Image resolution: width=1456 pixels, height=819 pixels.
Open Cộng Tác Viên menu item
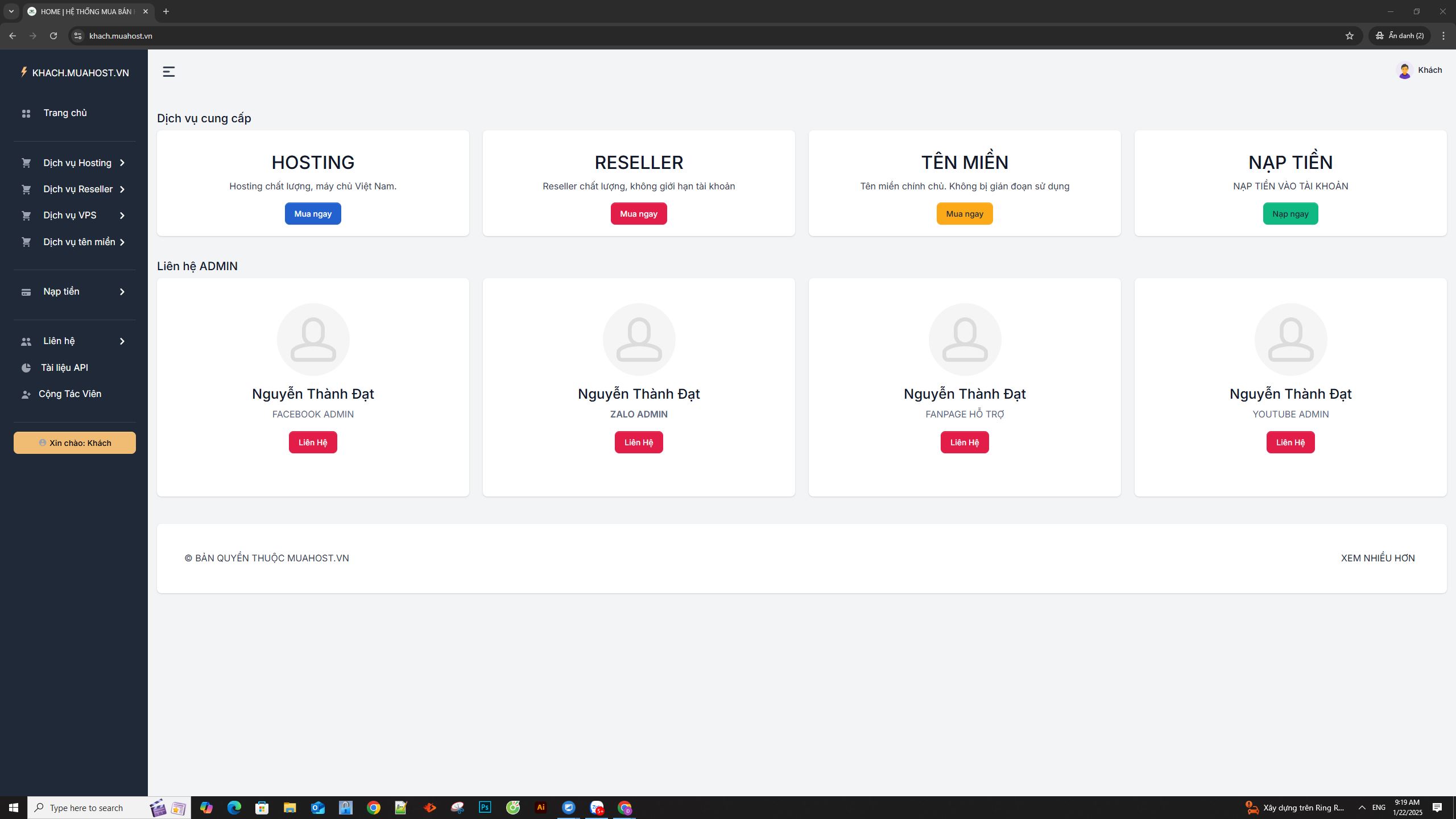[x=69, y=394]
